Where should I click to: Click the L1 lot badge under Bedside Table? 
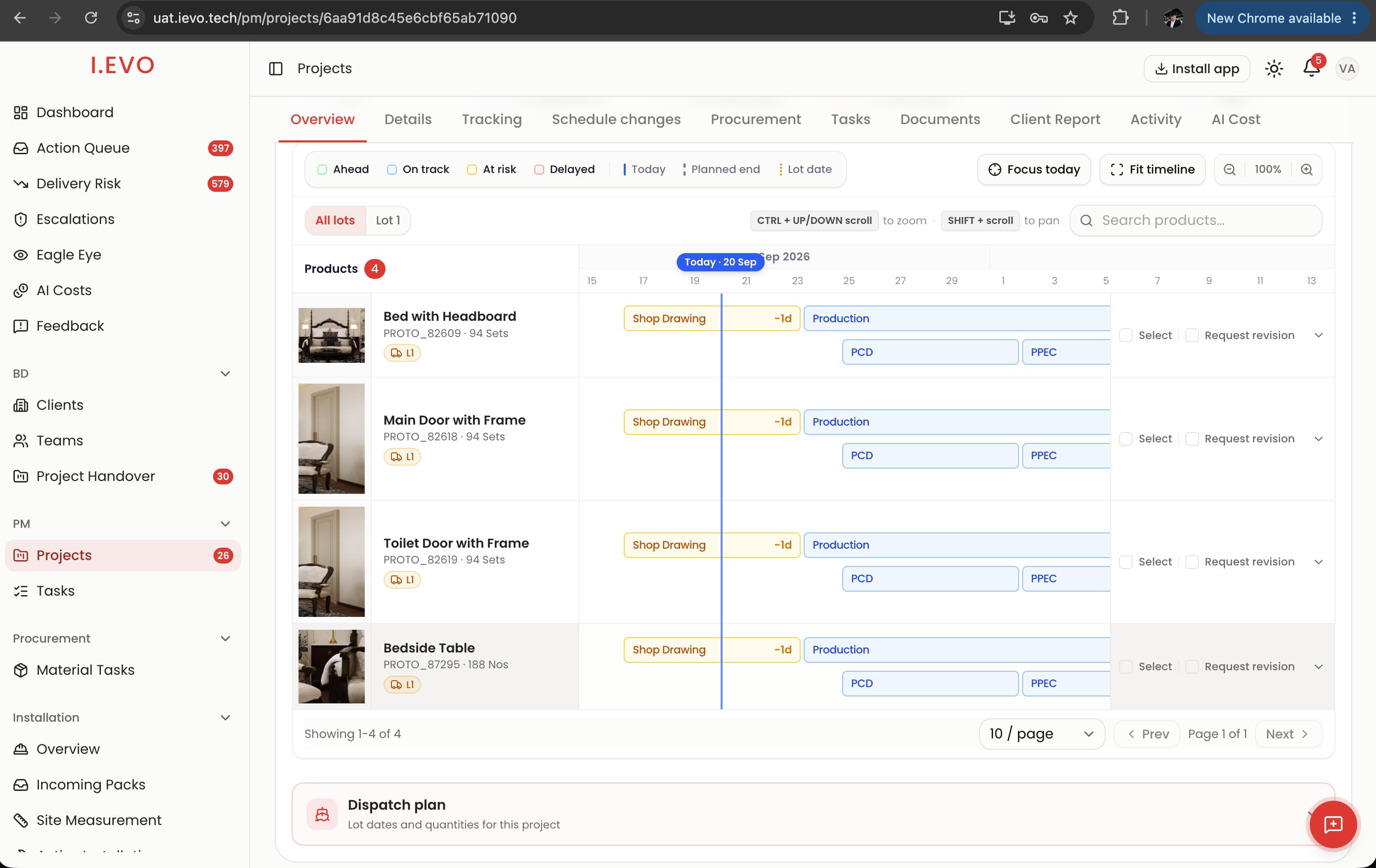click(x=402, y=685)
